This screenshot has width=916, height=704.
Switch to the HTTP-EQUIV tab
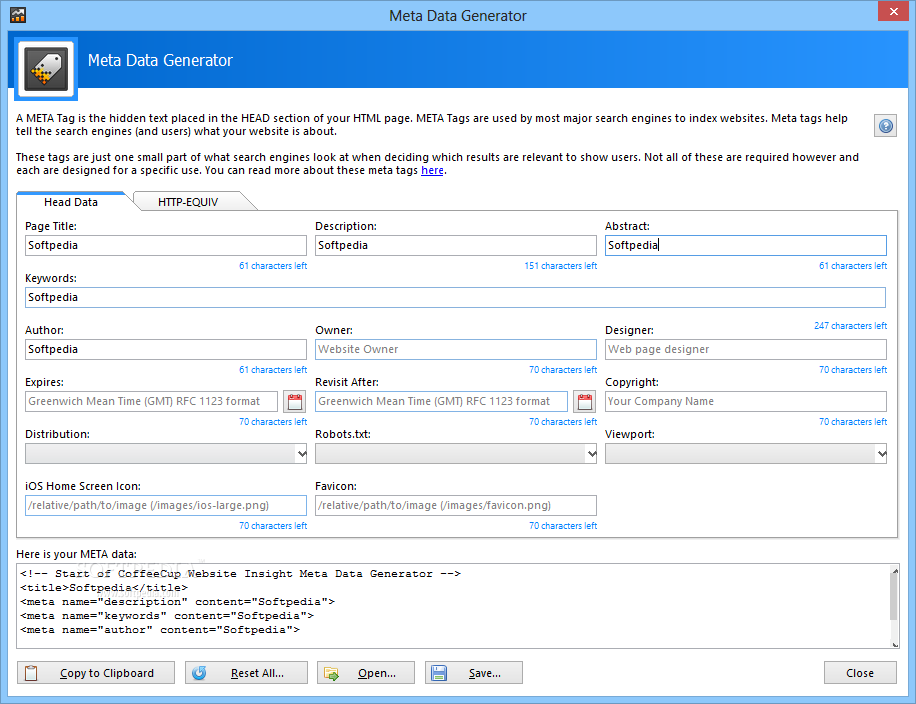188,202
